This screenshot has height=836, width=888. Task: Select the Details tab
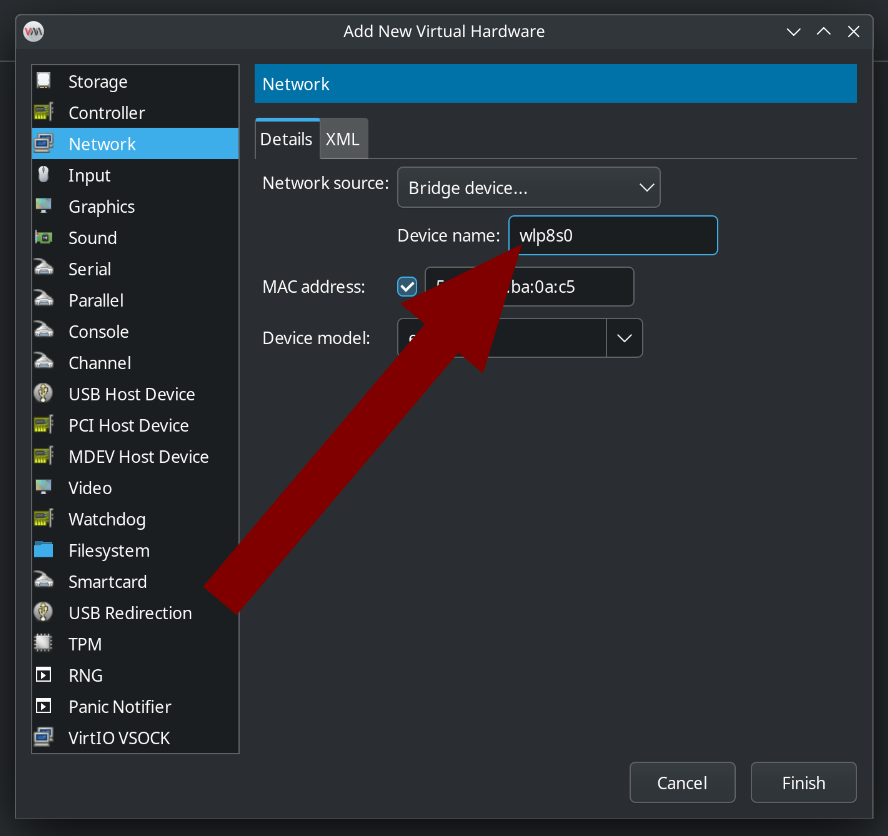coord(287,139)
